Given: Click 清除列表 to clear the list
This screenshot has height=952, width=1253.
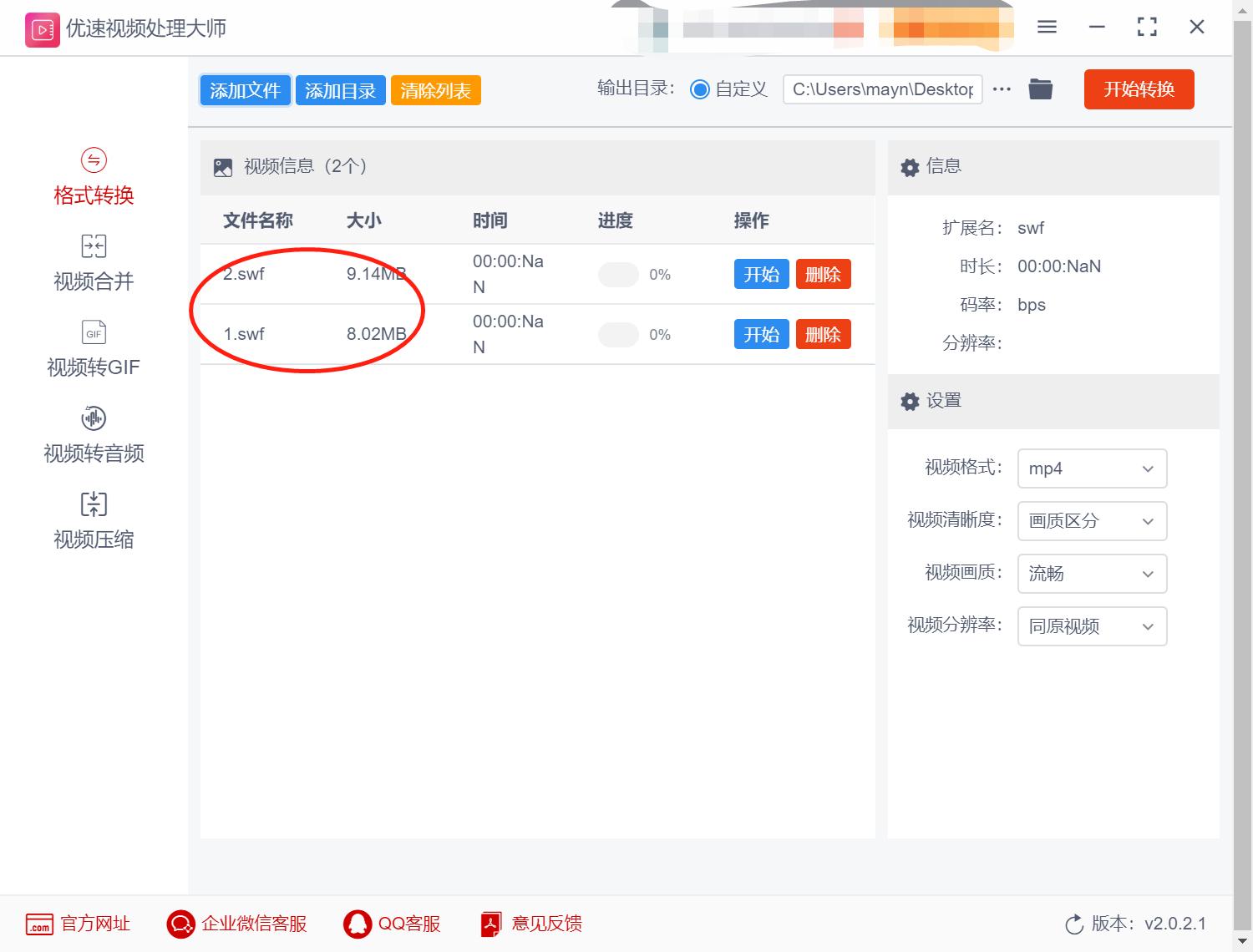Looking at the screenshot, I should (x=435, y=89).
